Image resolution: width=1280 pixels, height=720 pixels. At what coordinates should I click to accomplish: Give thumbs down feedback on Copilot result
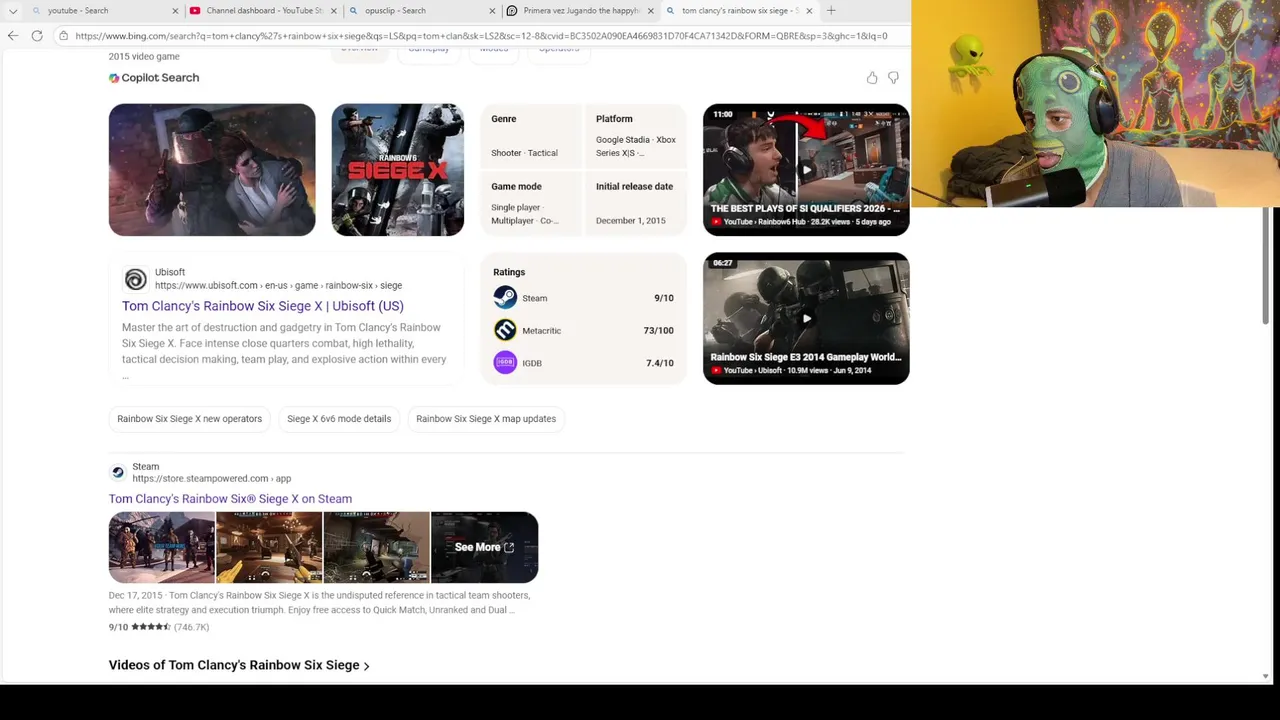click(x=893, y=78)
